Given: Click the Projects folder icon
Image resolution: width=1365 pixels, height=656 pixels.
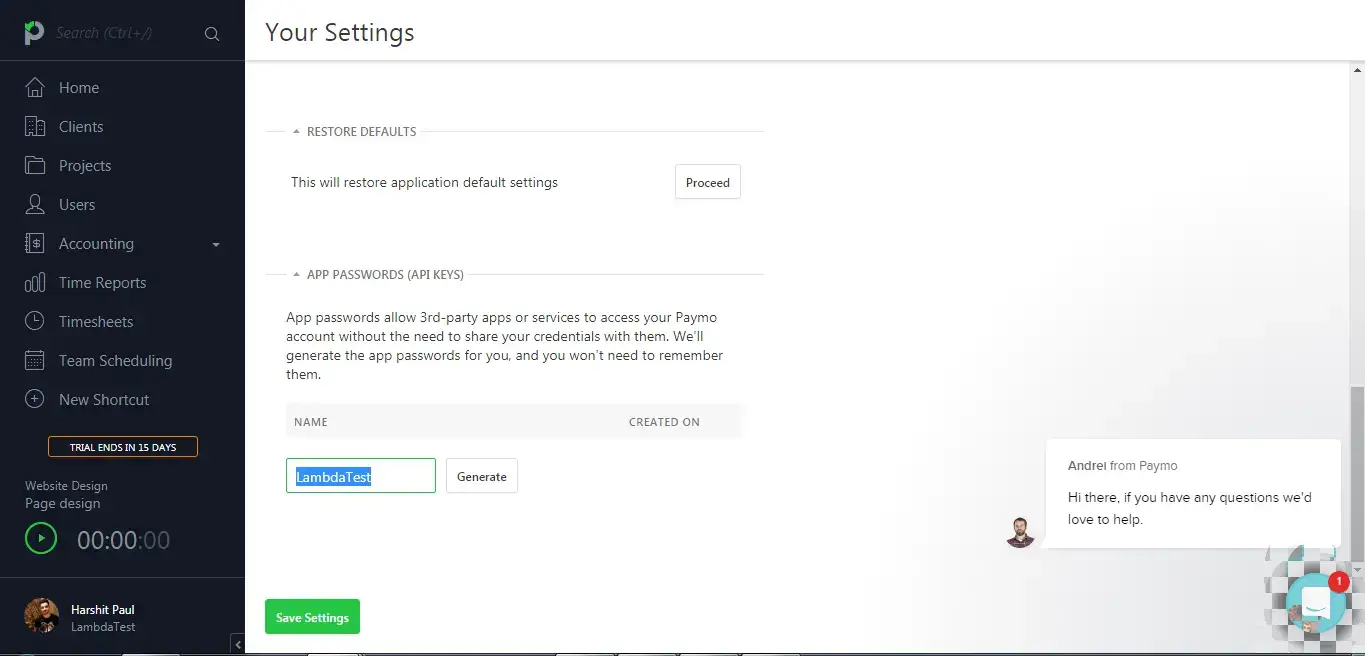Looking at the screenshot, I should click(x=33, y=165).
